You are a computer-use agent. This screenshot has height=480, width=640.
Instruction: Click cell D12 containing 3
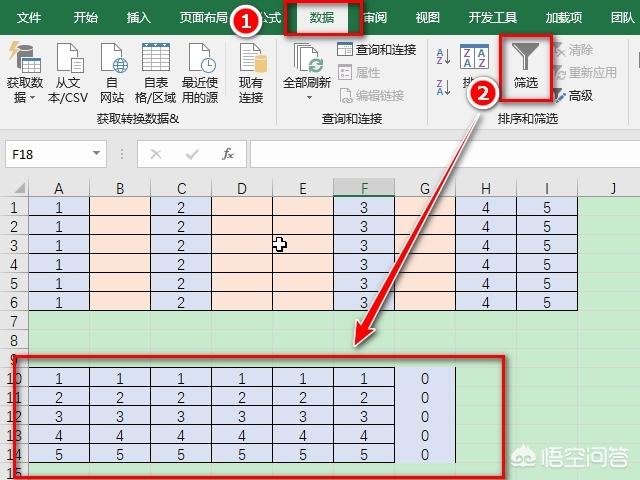242,416
